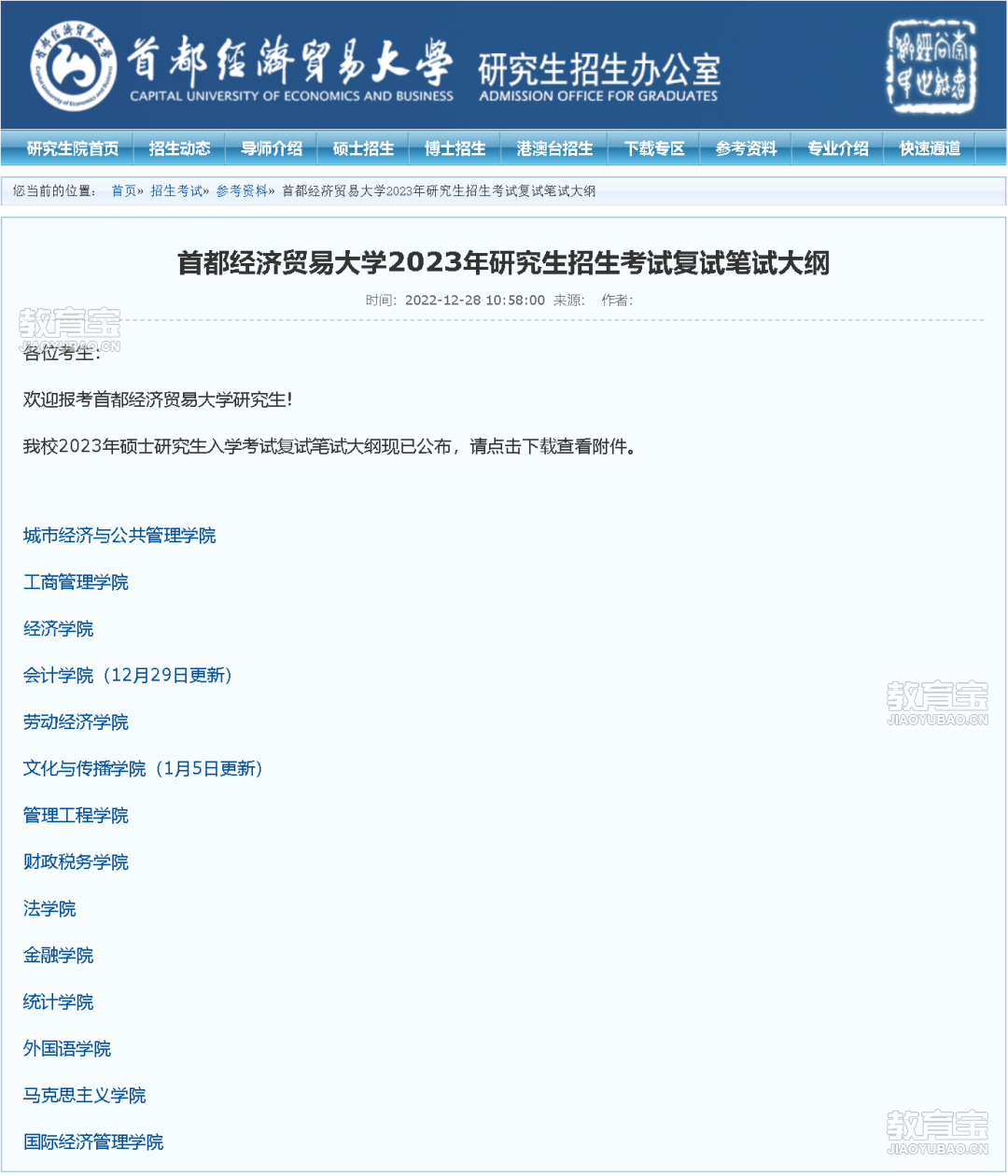Screen dimensions: 1008x1176
Task: Open 港澳台招生 navigation item
Action: tap(555, 148)
